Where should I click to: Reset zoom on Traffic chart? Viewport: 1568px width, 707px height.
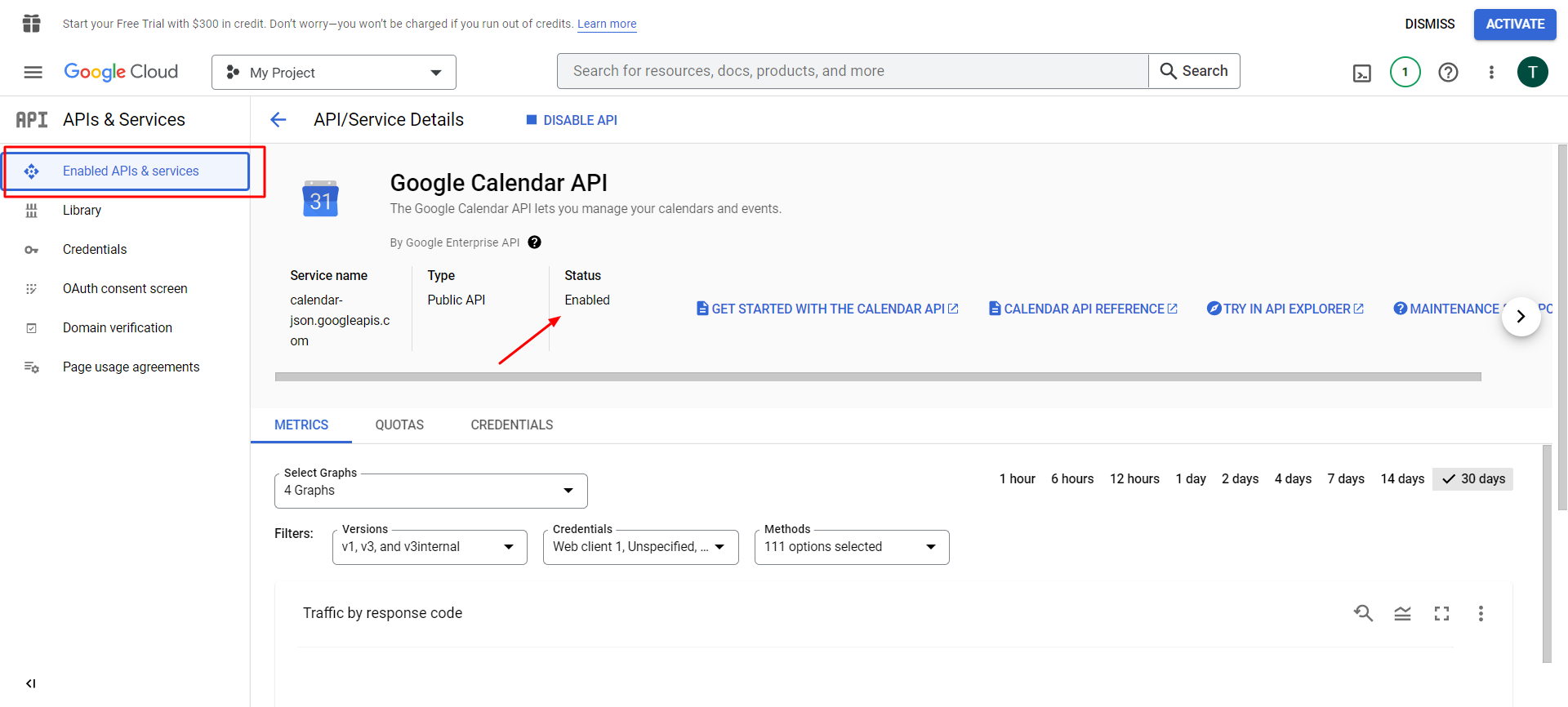click(1363, 613)
